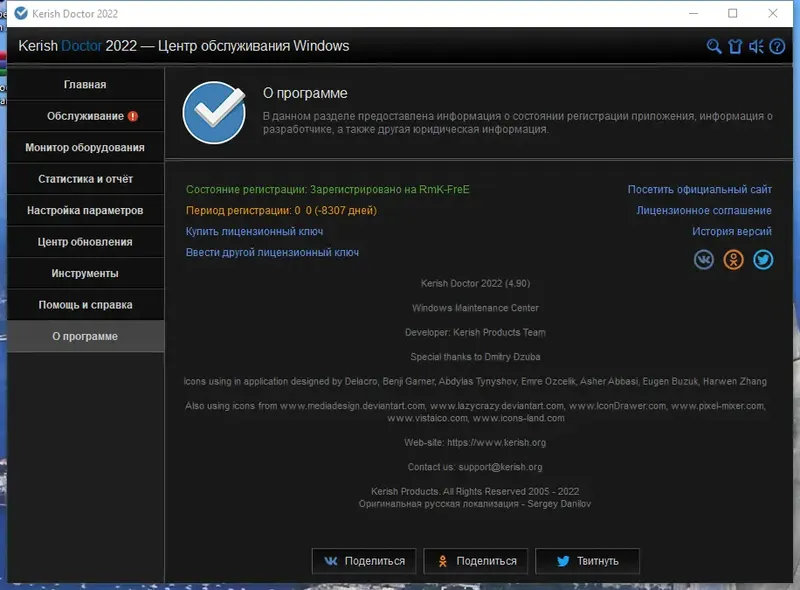Click Купить лицензионный ключ
800x590 pixels.
[x=255, y=231]
